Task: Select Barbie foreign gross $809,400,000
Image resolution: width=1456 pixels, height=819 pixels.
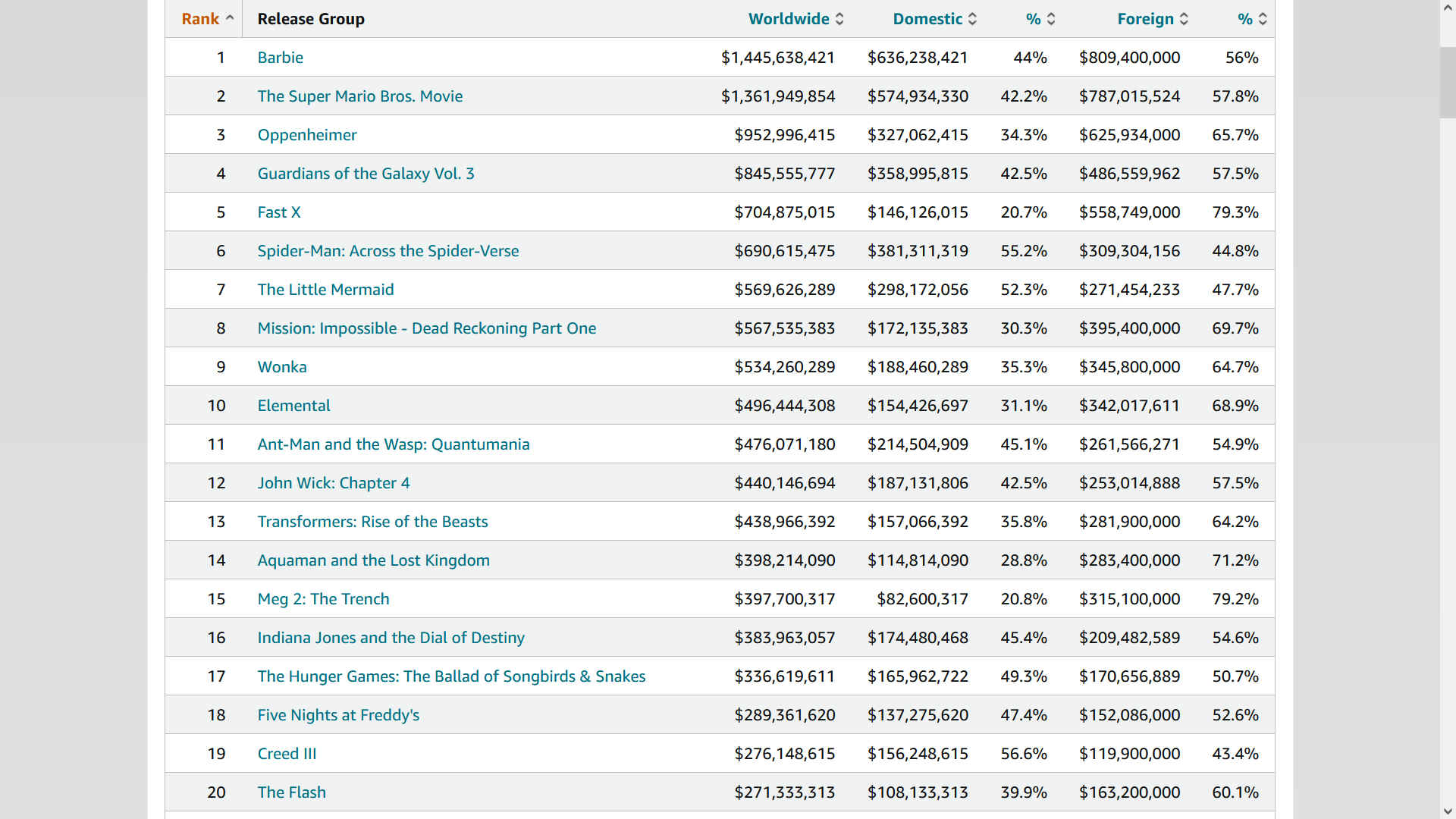Action: (x=1129, y=58)
